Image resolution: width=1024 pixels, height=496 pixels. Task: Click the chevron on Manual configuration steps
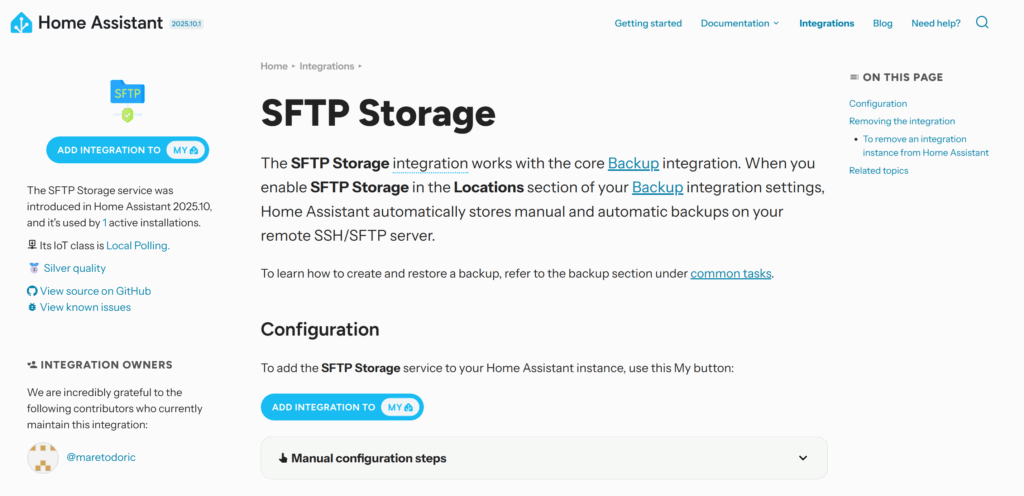pos(802,458)
